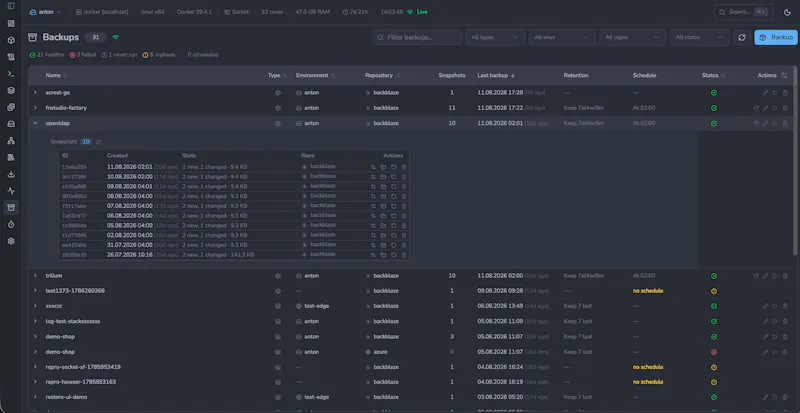
Task: Open the download tray icon in sidebar
Action: click(x=11, y=174)
